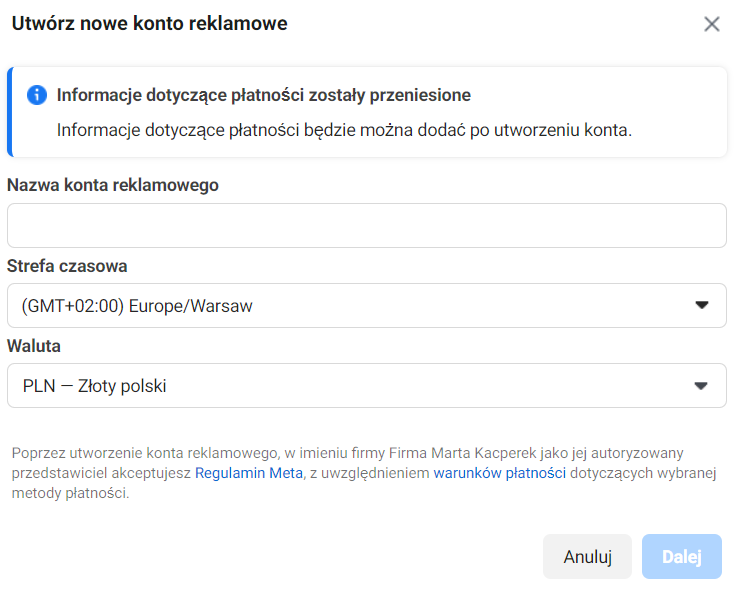Click the Strefa czasowa label

click(x=67, y=266)
